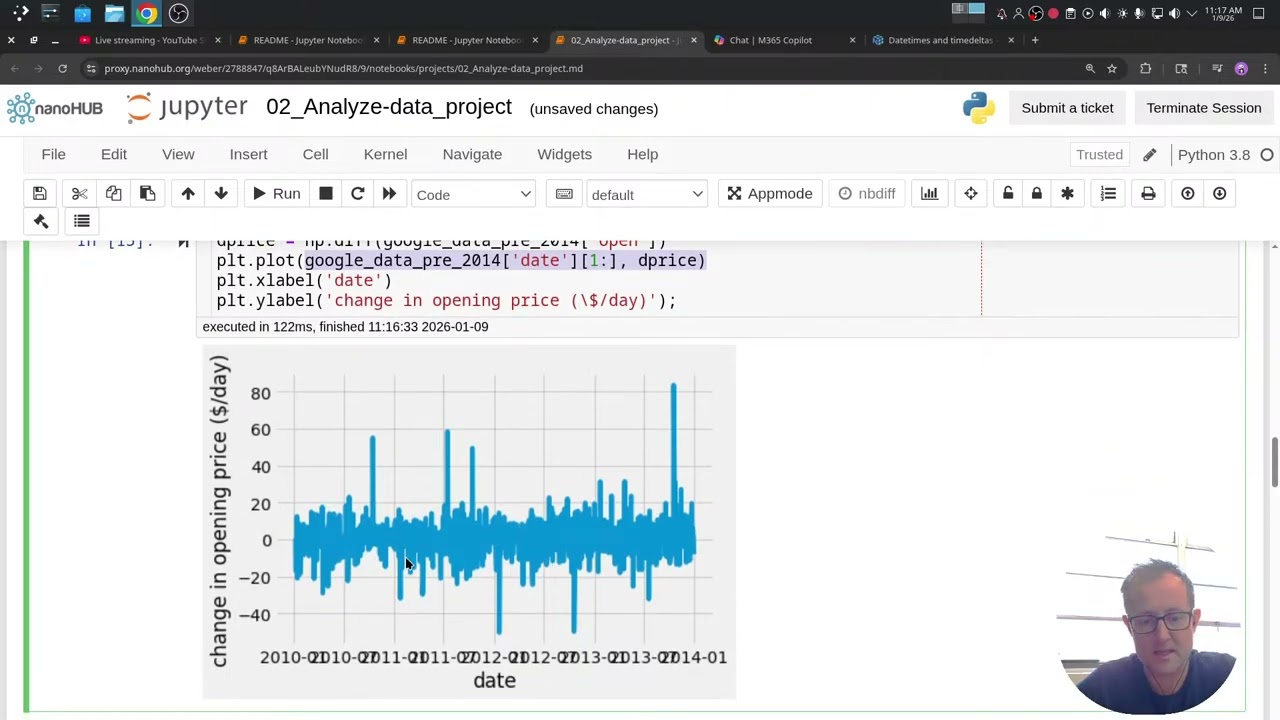1280x720 pixels.
Task: Click the Jupyter logo
Action: 187,107
